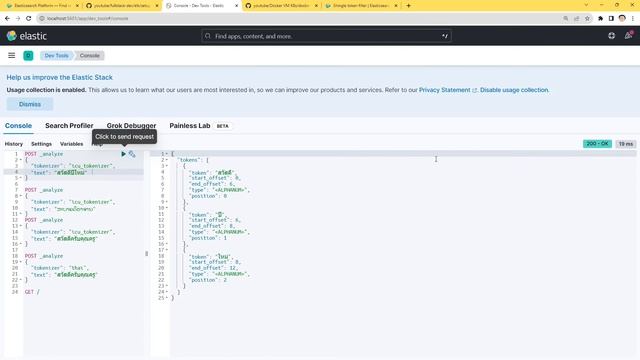Switch to the Grok Debugger tab
The height and width of the screenshot is (360, 640).
tap(131, 126)
